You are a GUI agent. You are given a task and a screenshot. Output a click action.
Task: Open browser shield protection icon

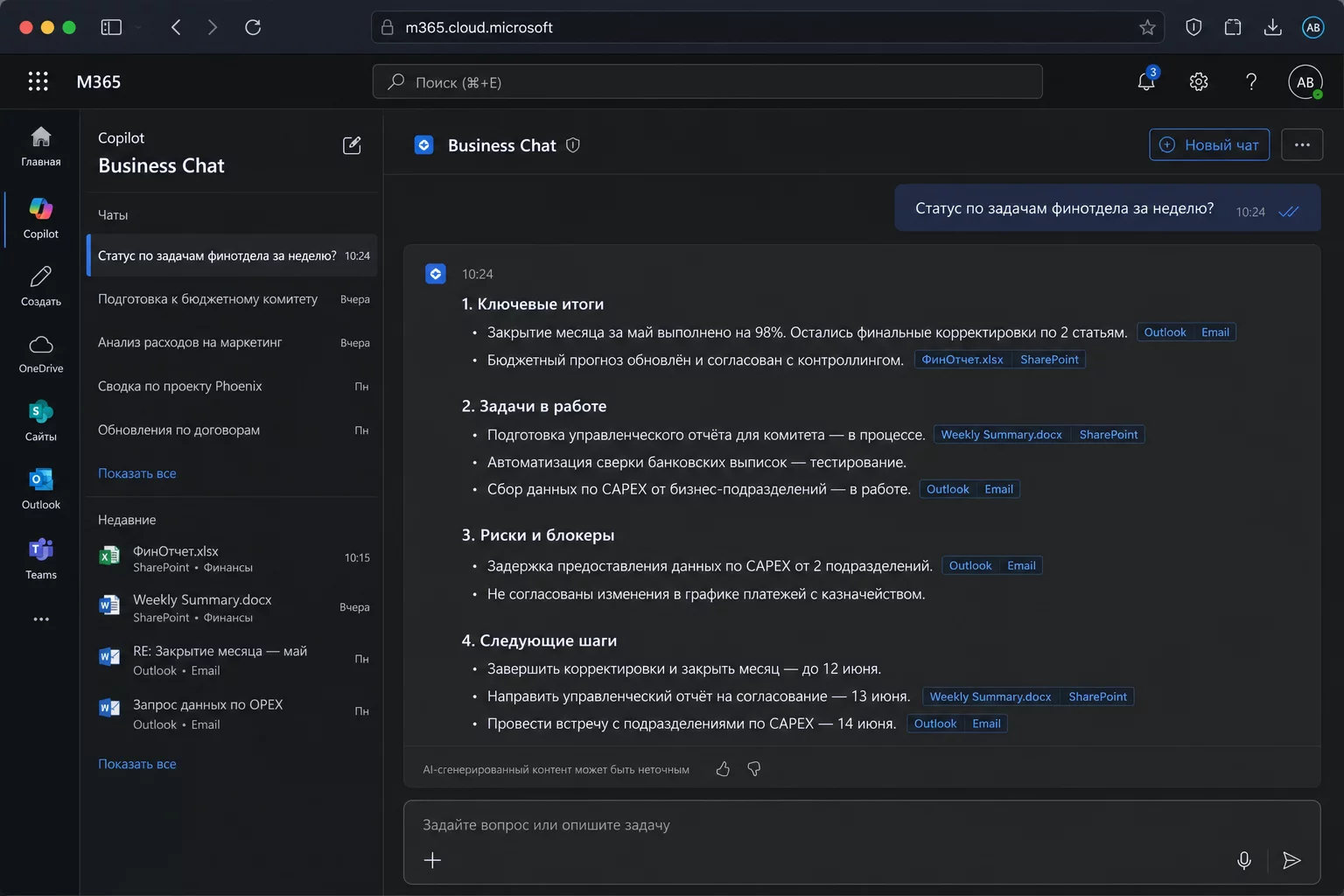tap(1193, 27)
